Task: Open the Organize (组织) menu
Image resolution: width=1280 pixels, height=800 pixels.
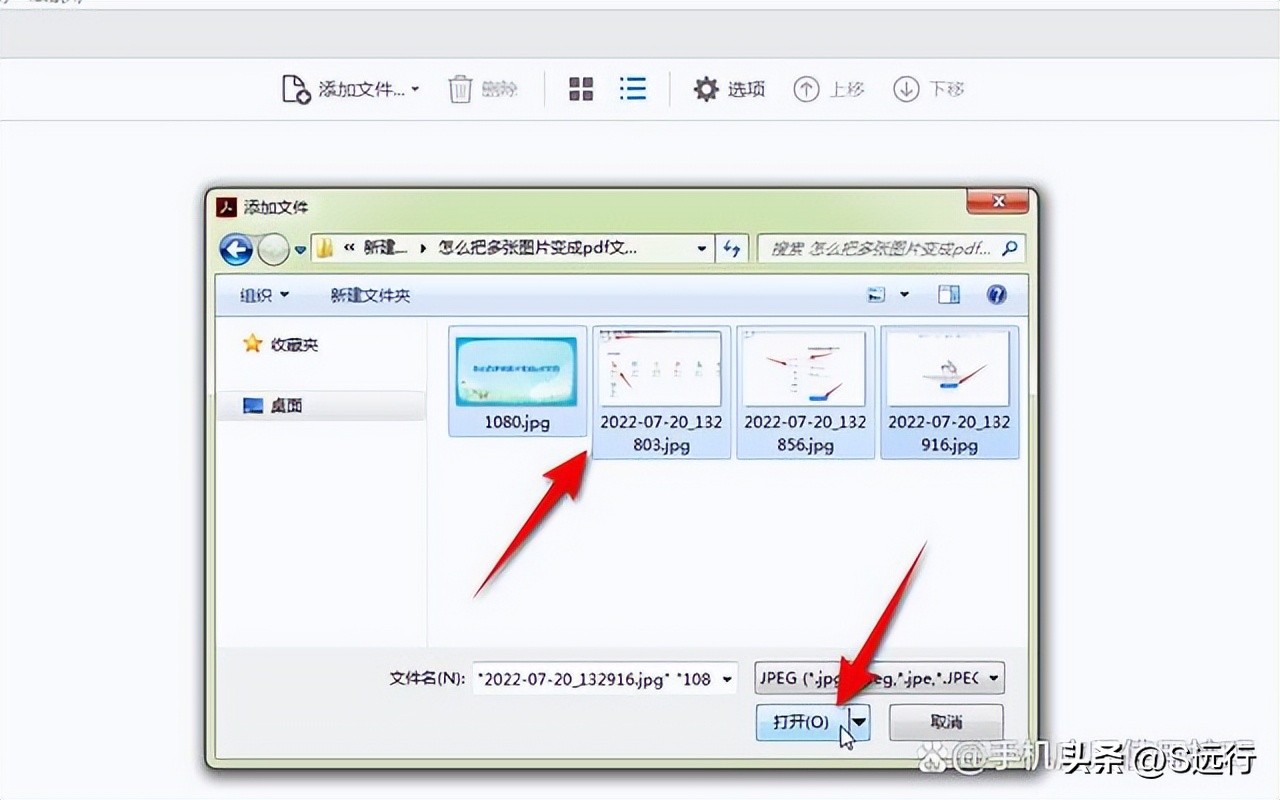Action: [x=264, y=295]
